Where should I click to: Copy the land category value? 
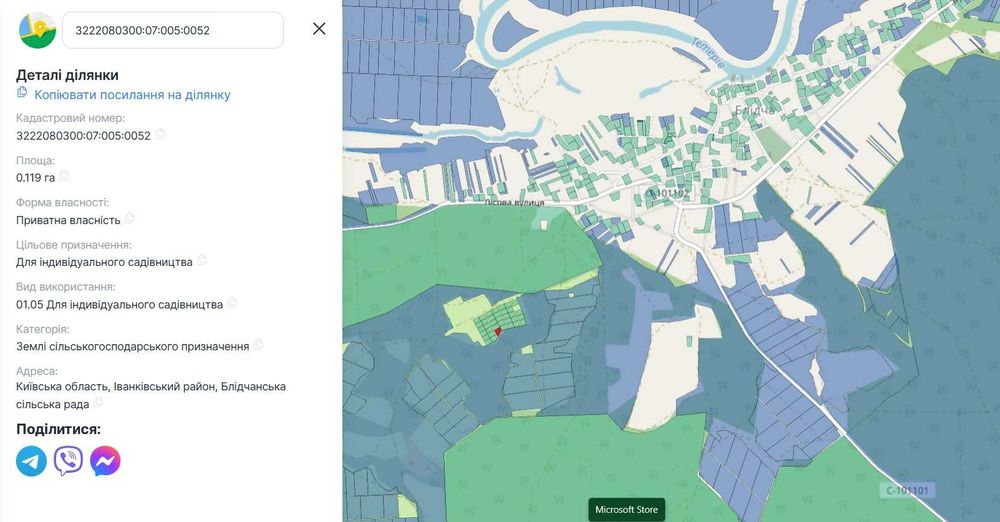pos(258,345)
